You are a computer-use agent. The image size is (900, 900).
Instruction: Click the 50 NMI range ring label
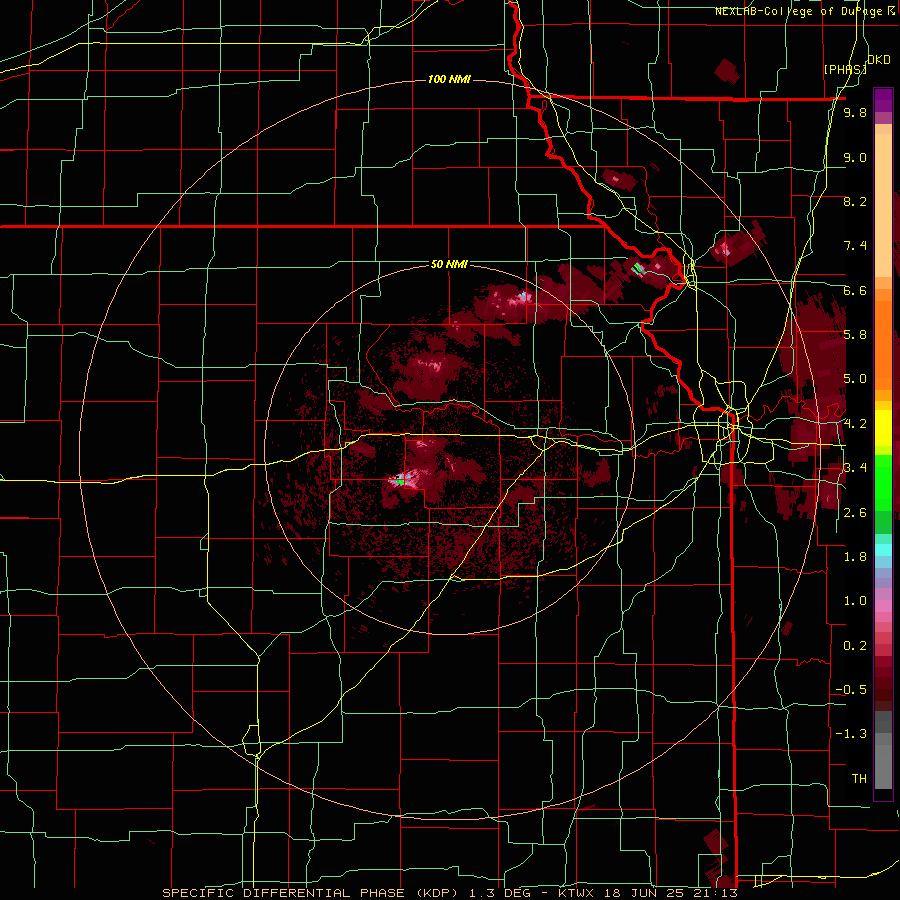[x=449, y=264]
